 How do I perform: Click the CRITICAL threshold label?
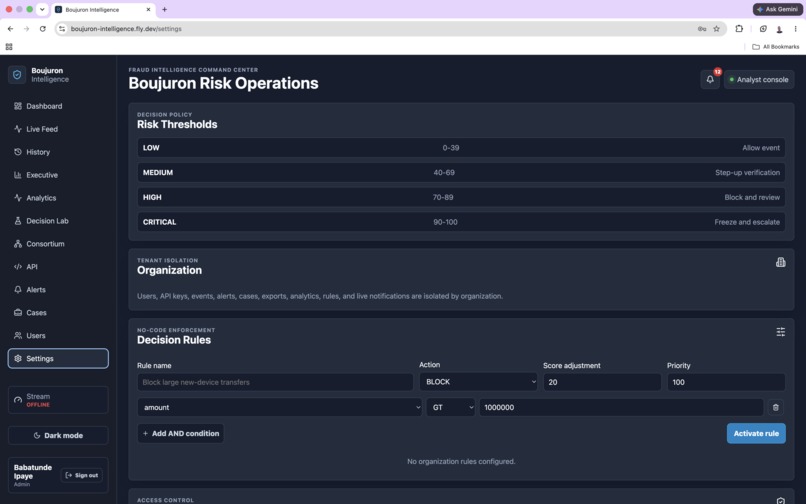pyautogui.click(x=159, y=222)
